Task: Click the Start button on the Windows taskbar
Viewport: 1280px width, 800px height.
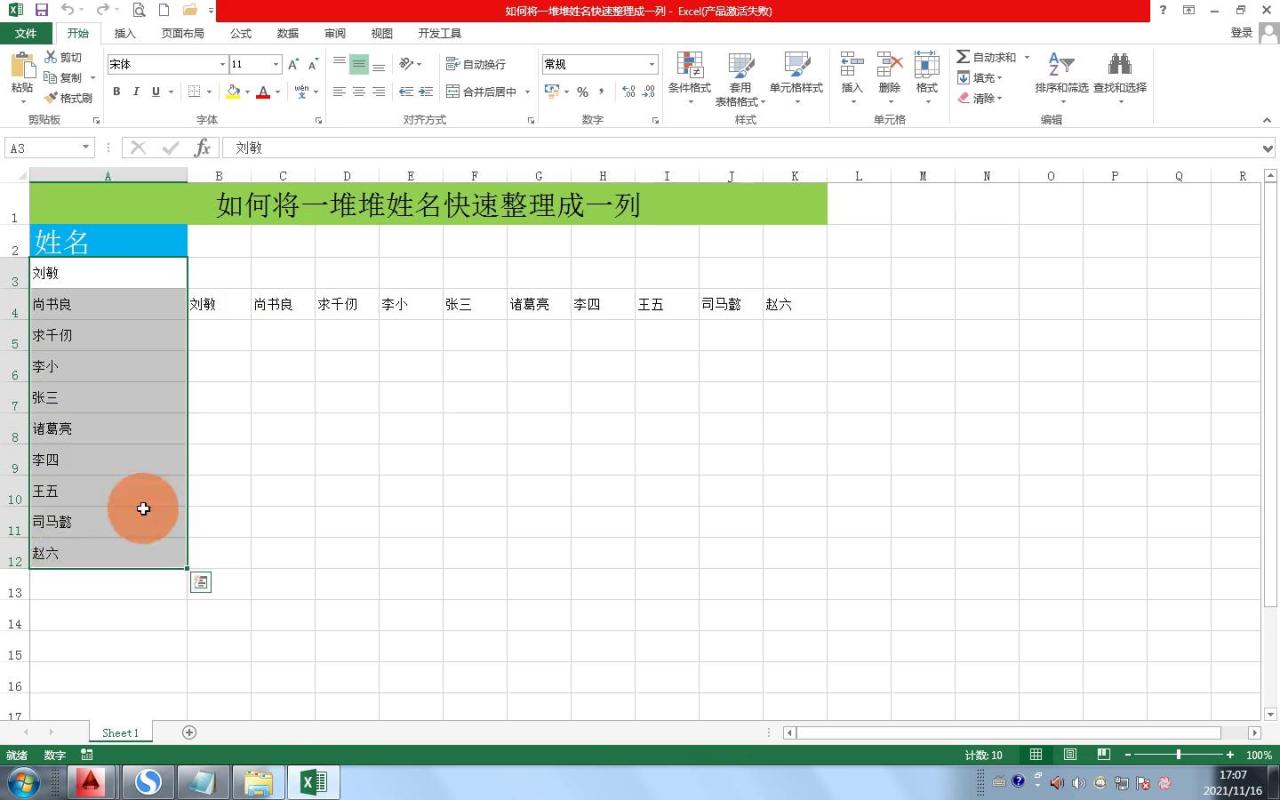Action: tap(24, 781)
